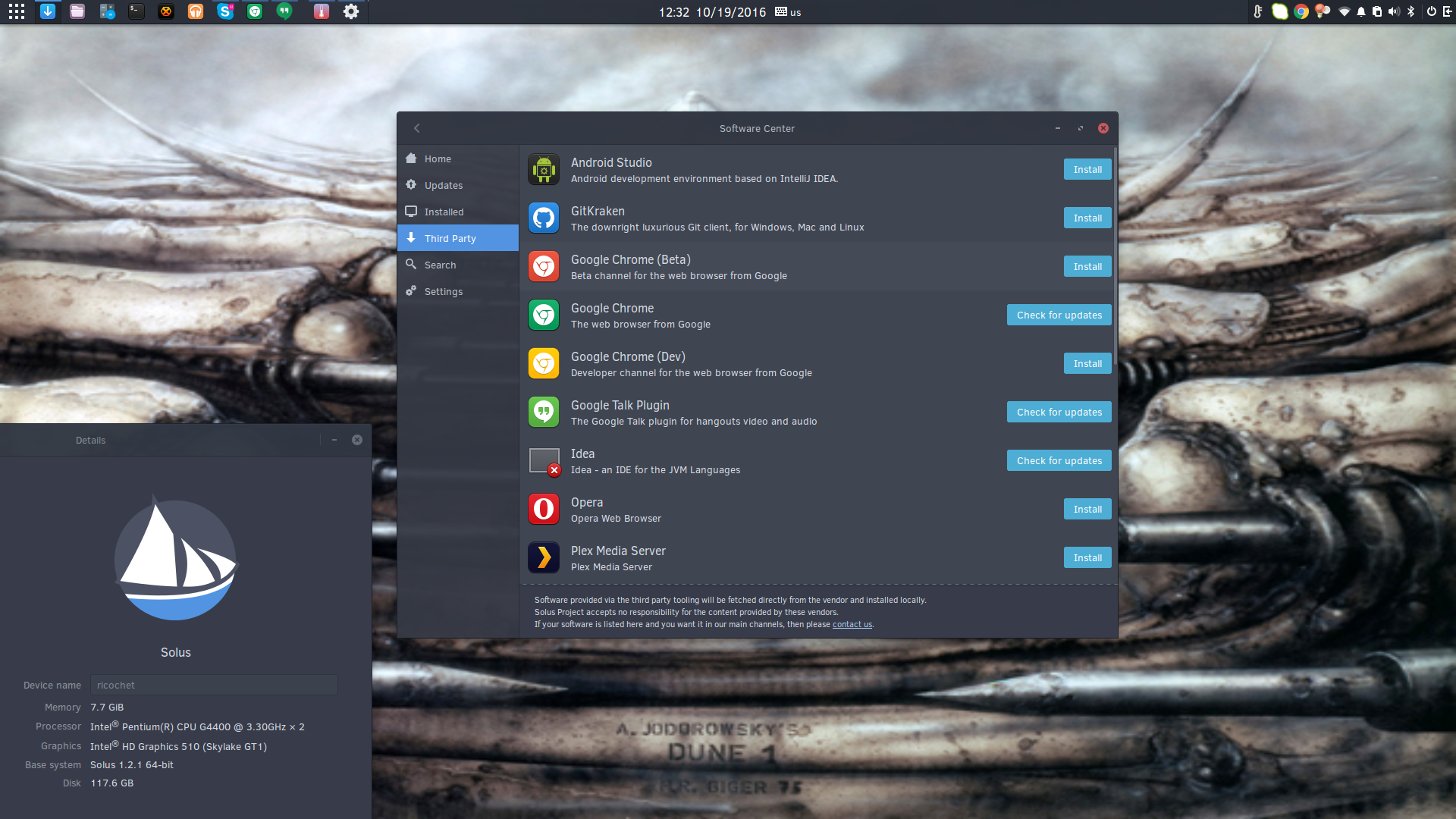The image size is (1456, 819).
Task: Click the Google Talk Plugin icon
Action: pyautogui.click(x=544, y=413)
